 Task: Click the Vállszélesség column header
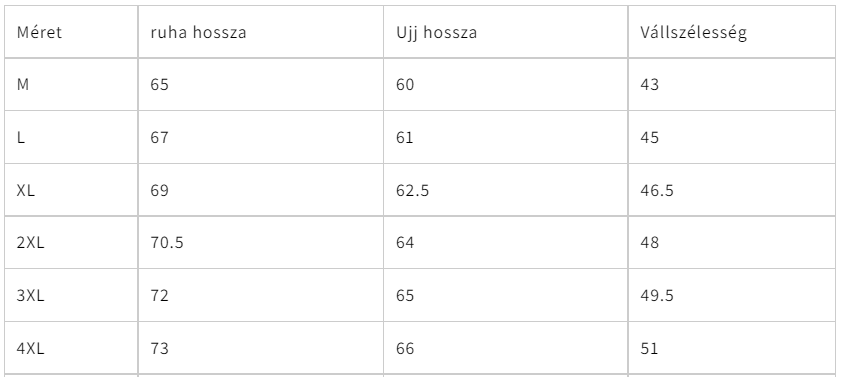click(693, 32)
